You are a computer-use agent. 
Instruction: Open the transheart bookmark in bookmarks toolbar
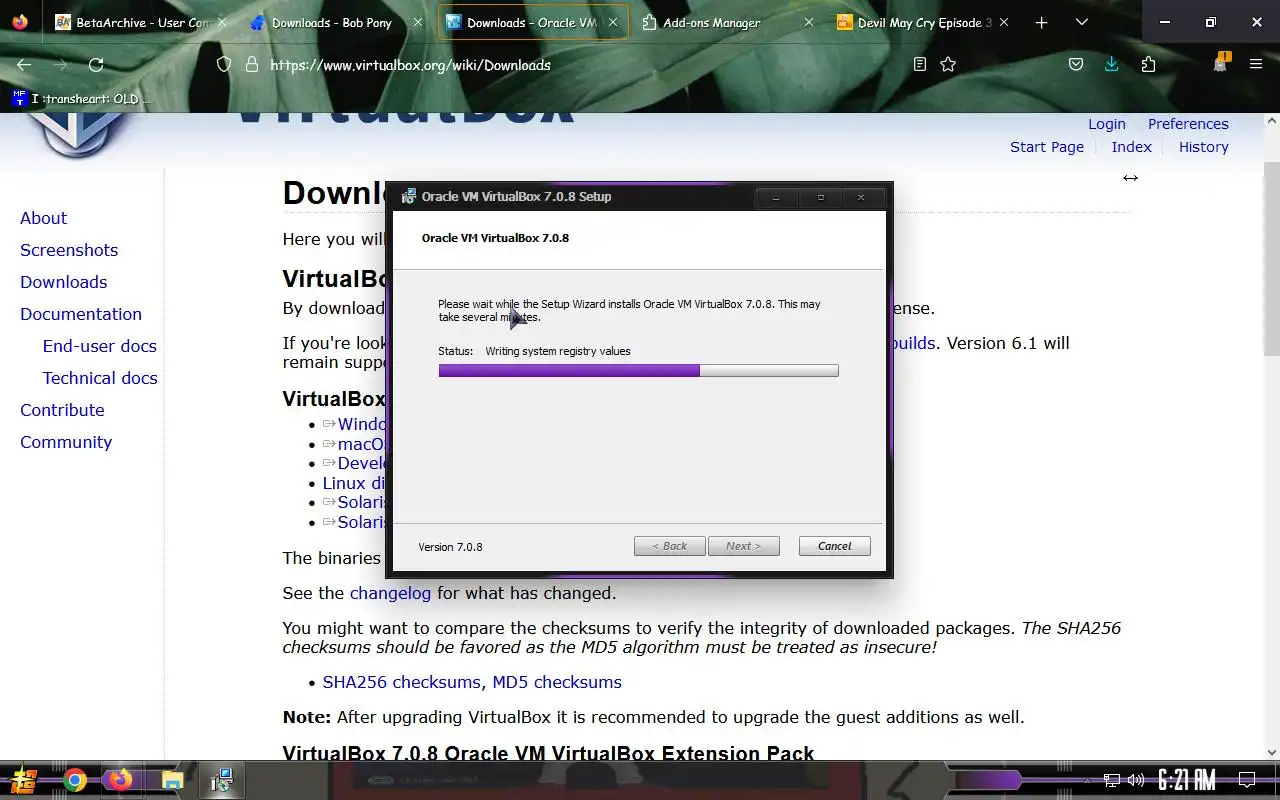tap(80, 98)
